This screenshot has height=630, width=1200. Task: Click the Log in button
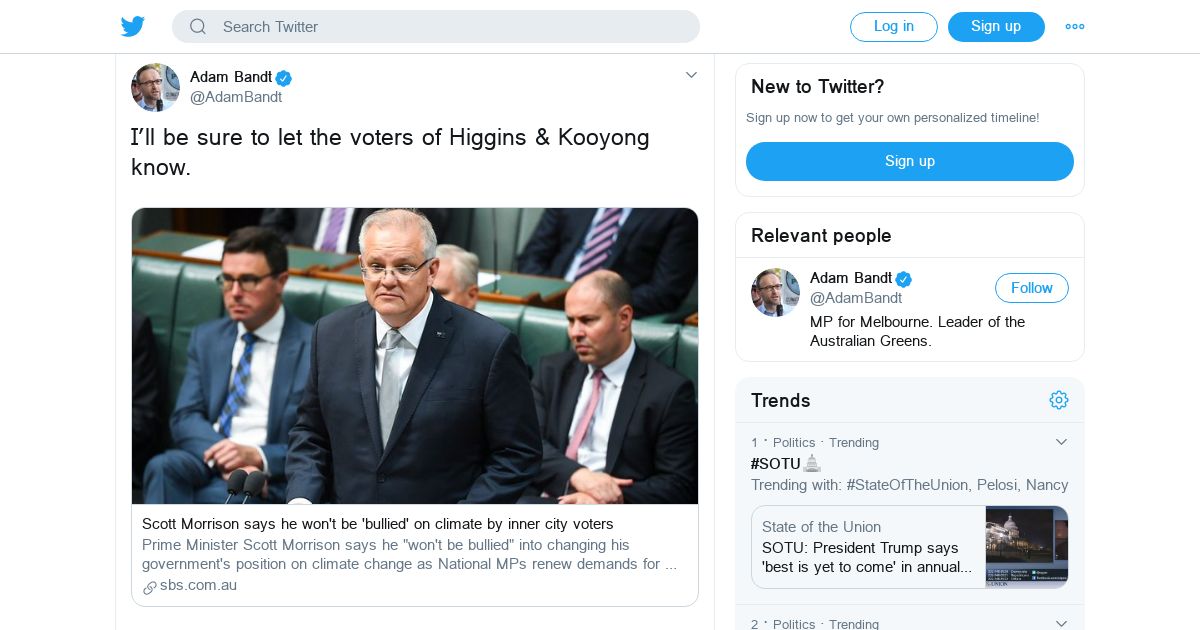893,27
